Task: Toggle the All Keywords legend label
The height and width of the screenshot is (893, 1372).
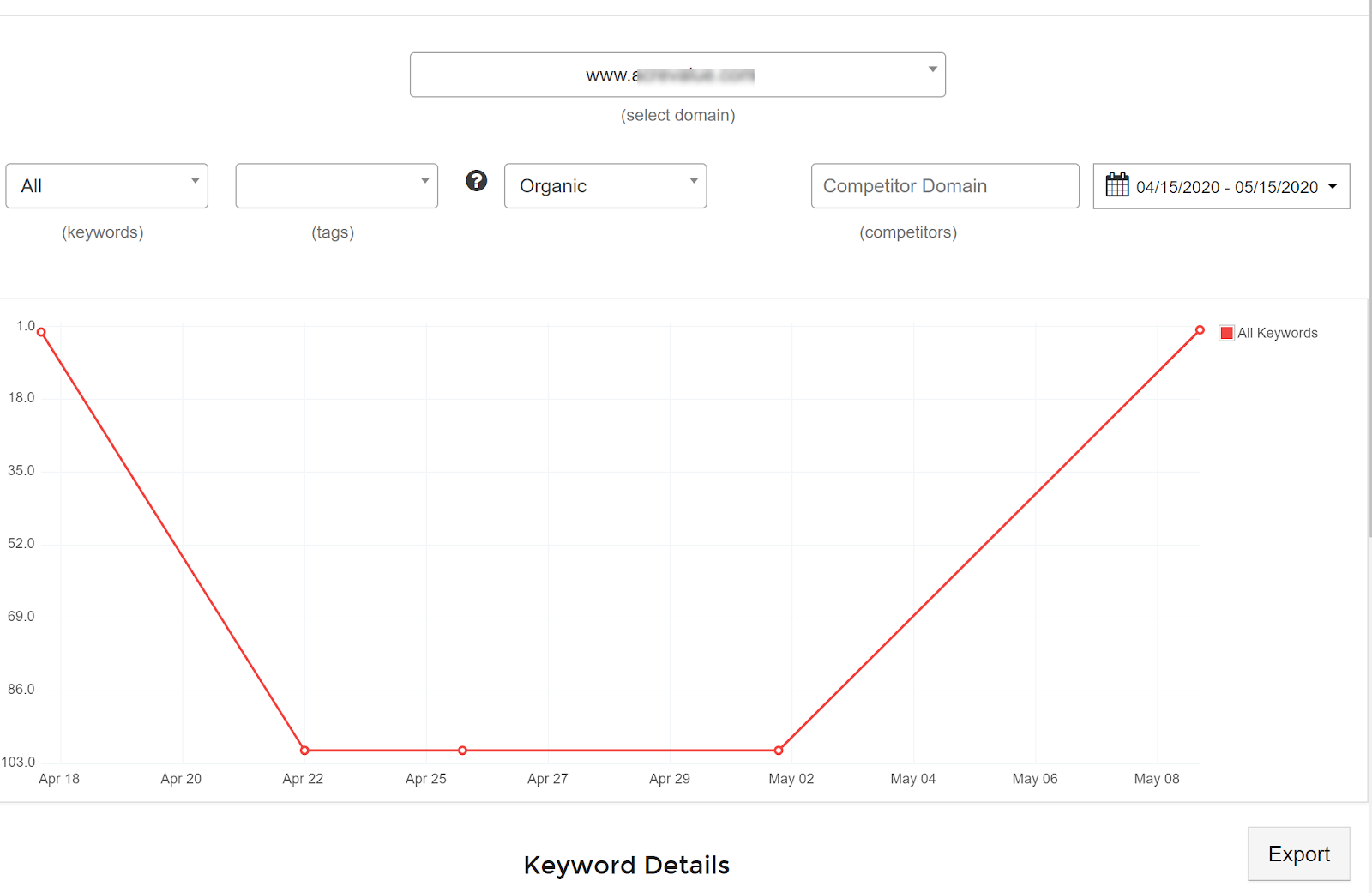Action: click(1277, 333)
